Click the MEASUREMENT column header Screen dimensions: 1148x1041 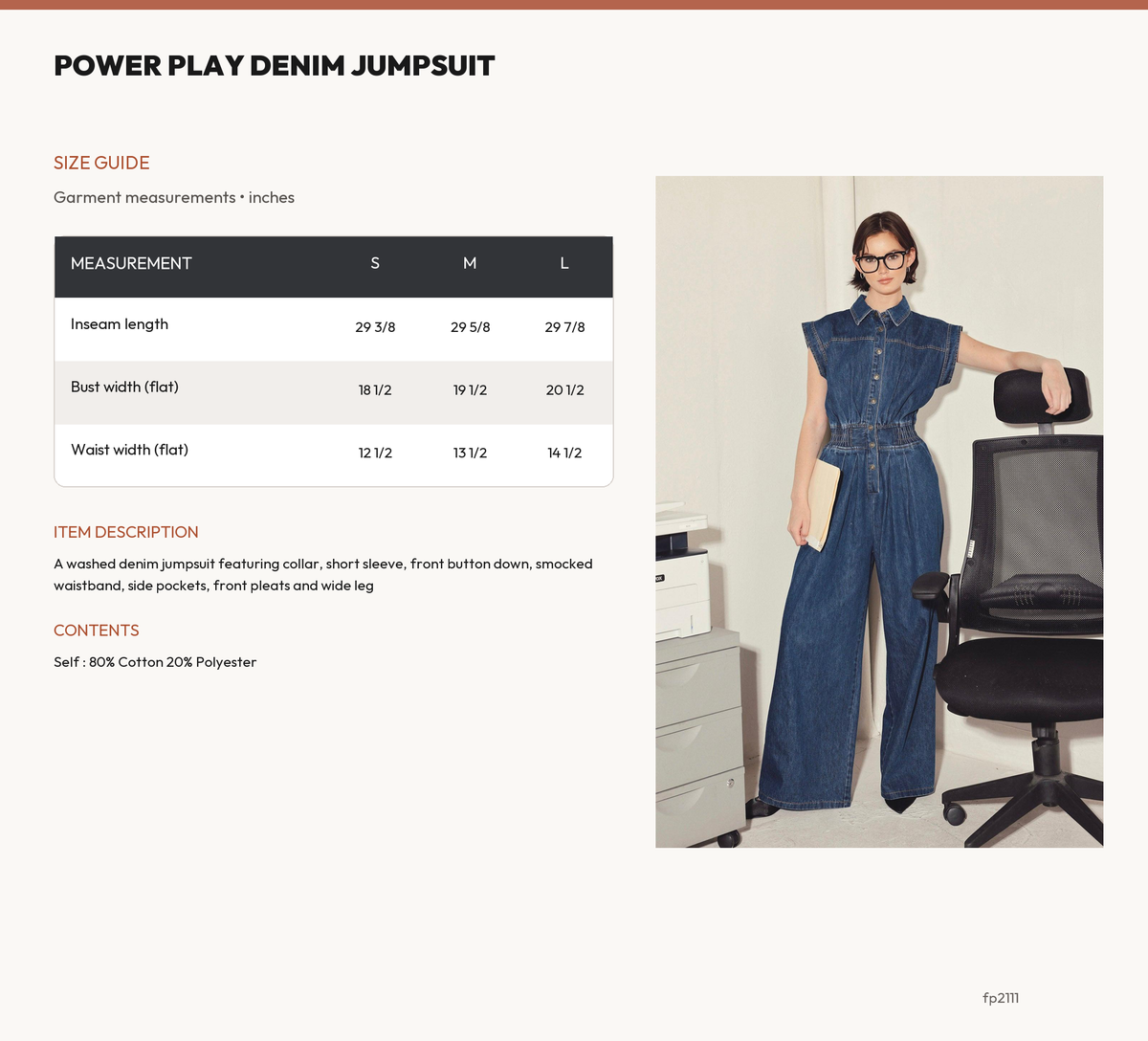(131, 263)
